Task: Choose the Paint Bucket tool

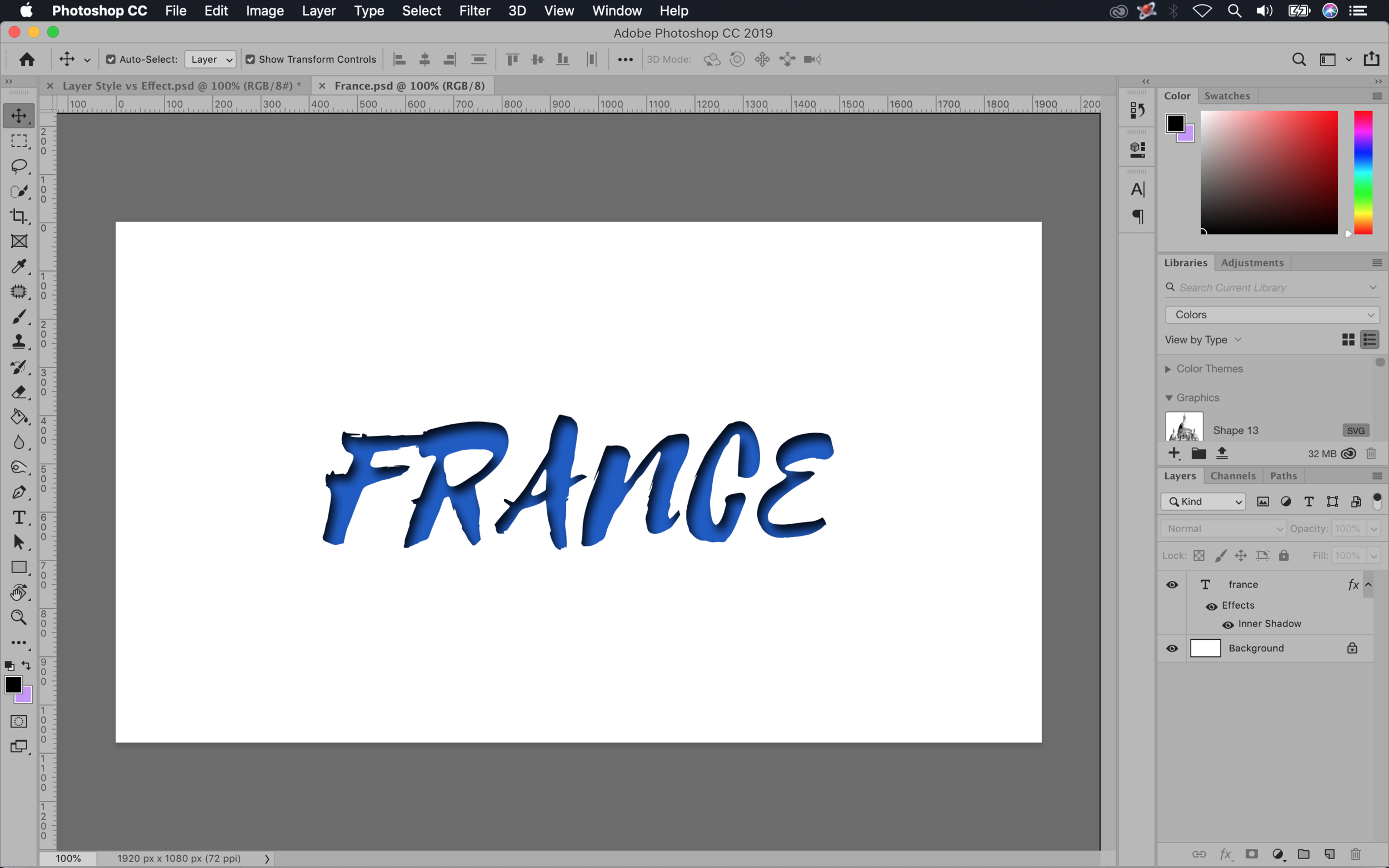Action: click(x=19, y=418)
